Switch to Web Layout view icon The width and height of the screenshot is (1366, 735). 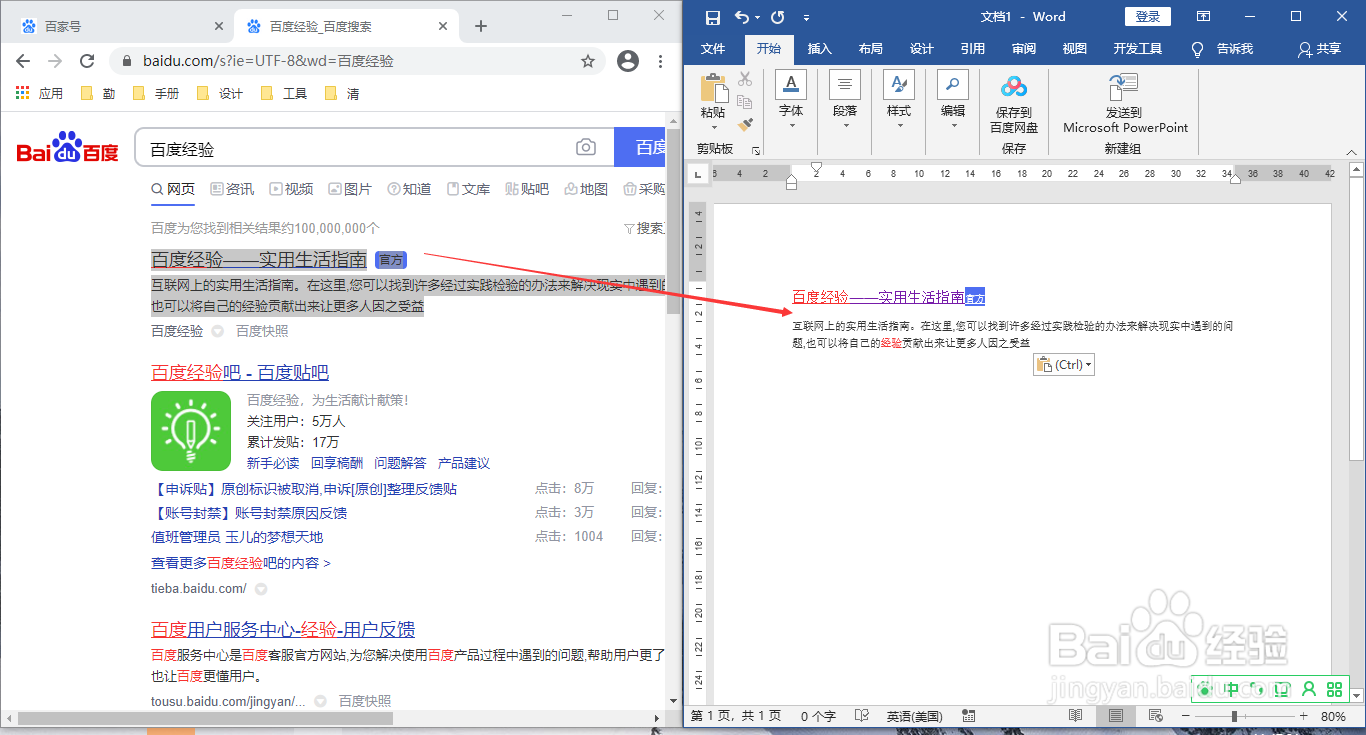tap(1156, 716)
